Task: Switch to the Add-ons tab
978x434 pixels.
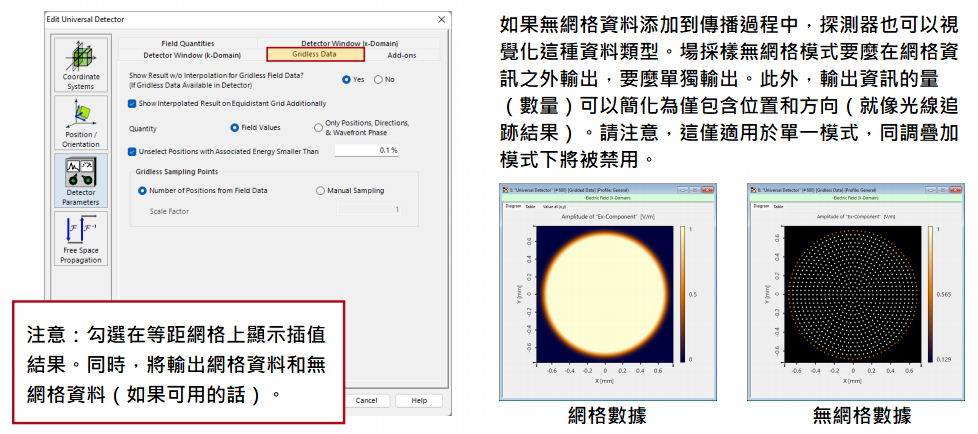Action: 402,54
